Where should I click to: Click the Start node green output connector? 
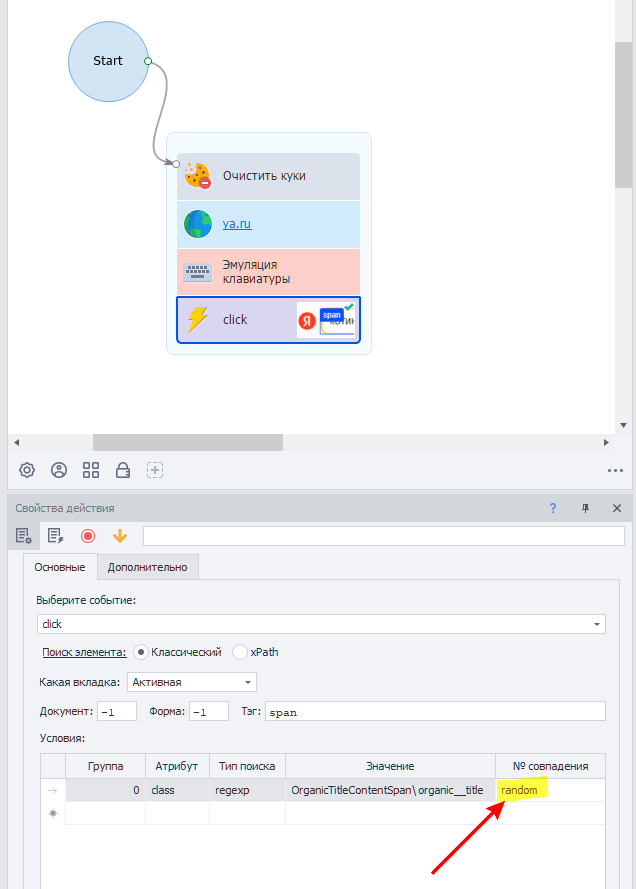click(148, 61)
